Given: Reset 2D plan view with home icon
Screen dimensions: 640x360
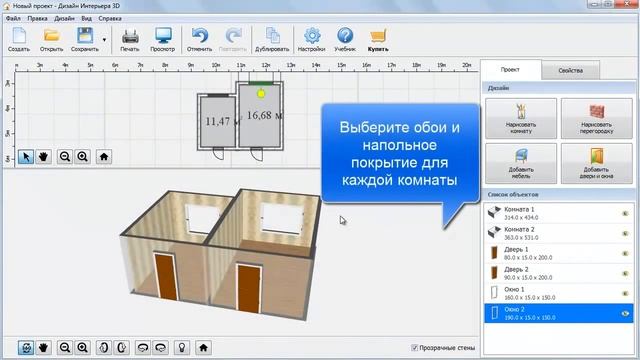Looking at the screenshot, I should coord(104,157).
